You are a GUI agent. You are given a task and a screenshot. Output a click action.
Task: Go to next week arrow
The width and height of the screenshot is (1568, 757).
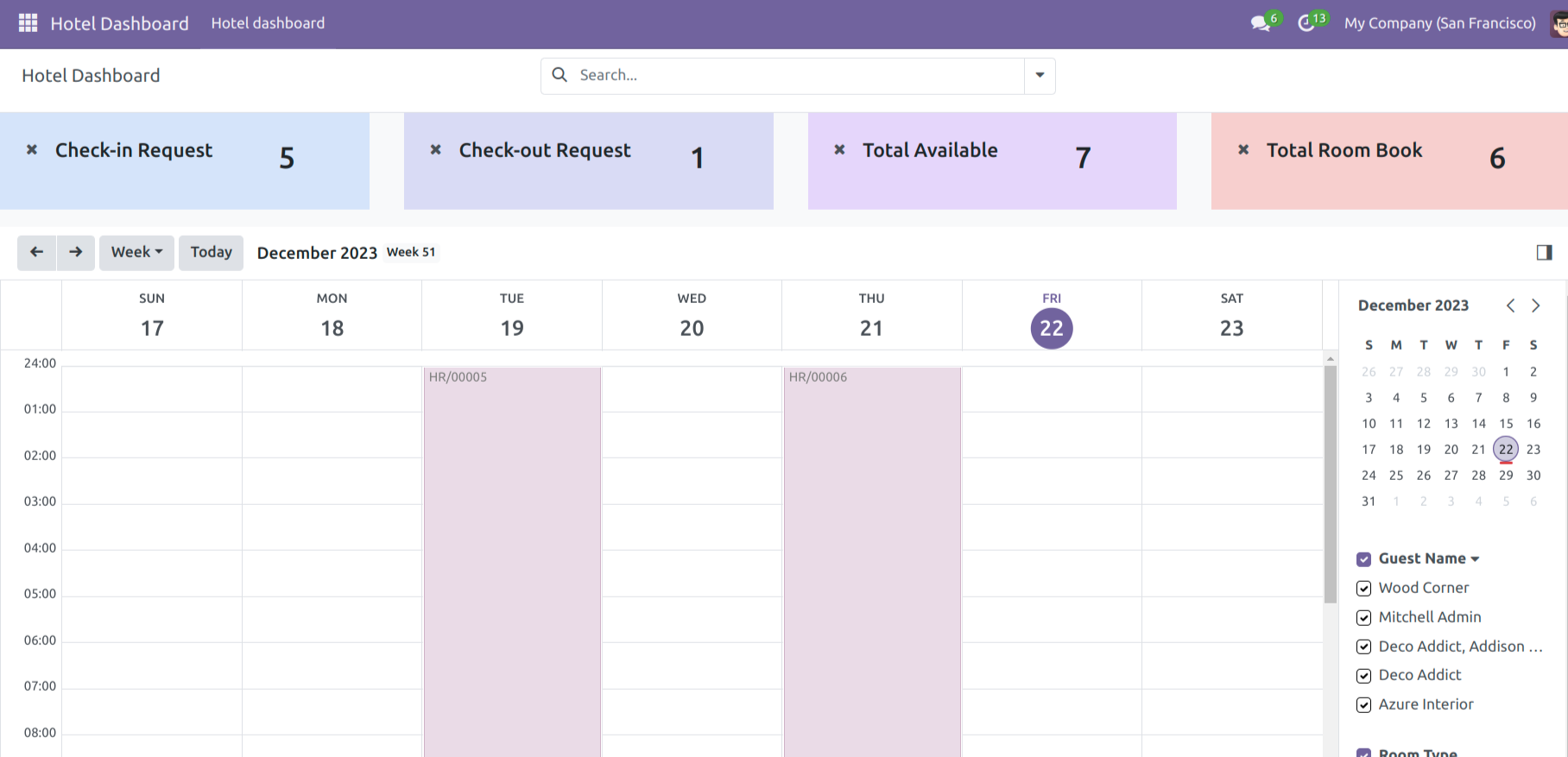coord(76,252)
